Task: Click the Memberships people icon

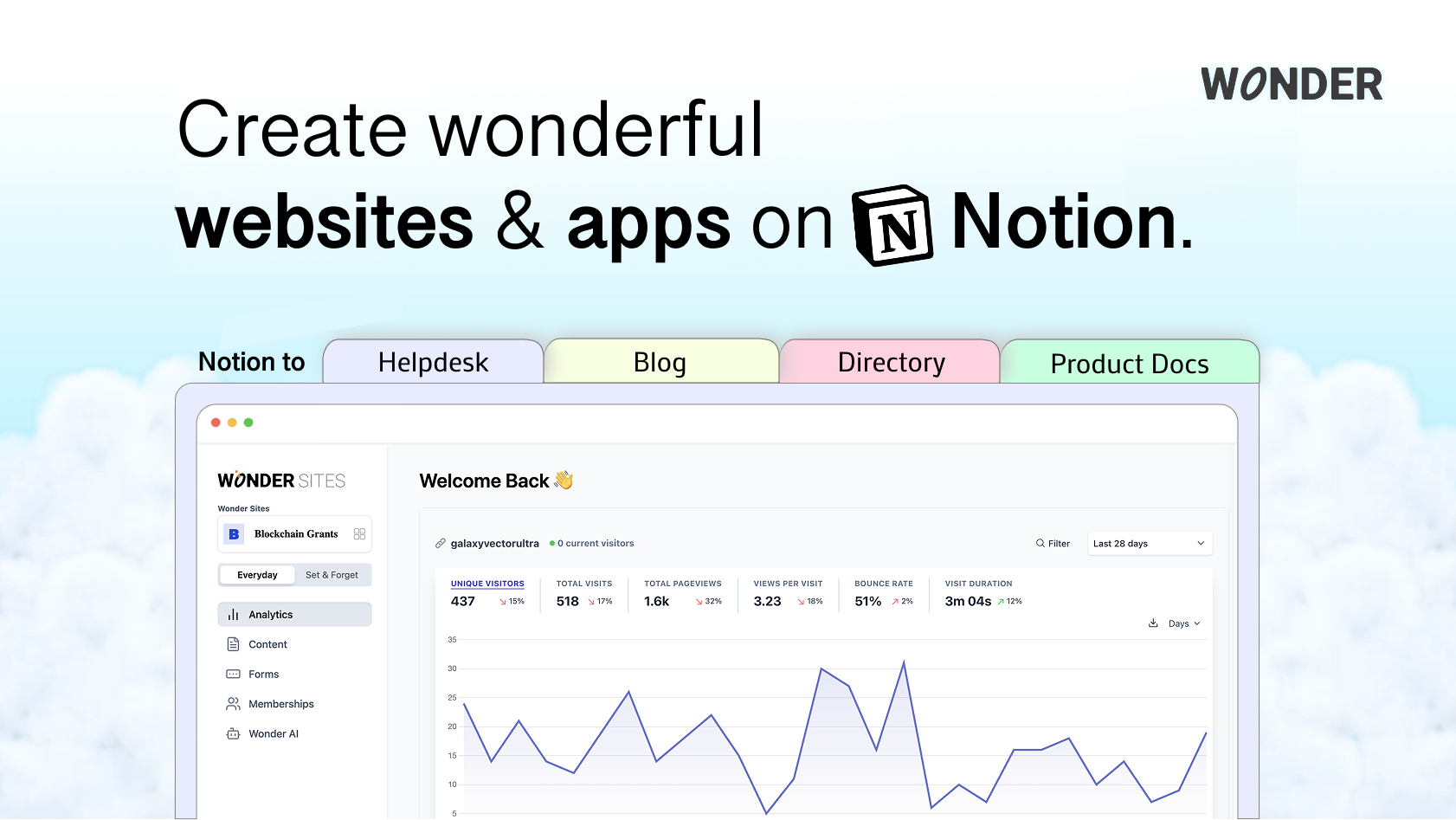Action: coord(233,704)
